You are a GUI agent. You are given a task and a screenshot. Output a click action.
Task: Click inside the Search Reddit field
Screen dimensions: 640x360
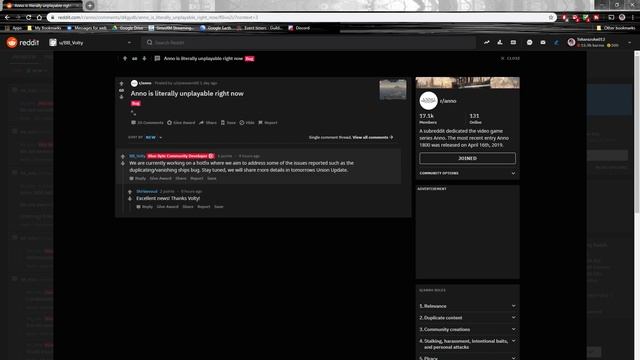pos(309,42)
